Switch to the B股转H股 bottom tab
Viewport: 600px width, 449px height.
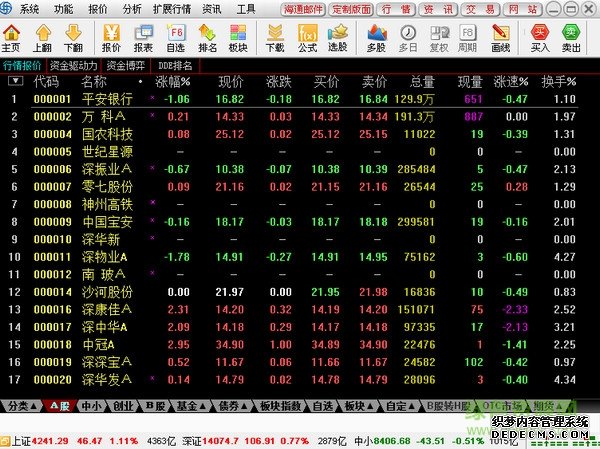(x=448, y=406)
